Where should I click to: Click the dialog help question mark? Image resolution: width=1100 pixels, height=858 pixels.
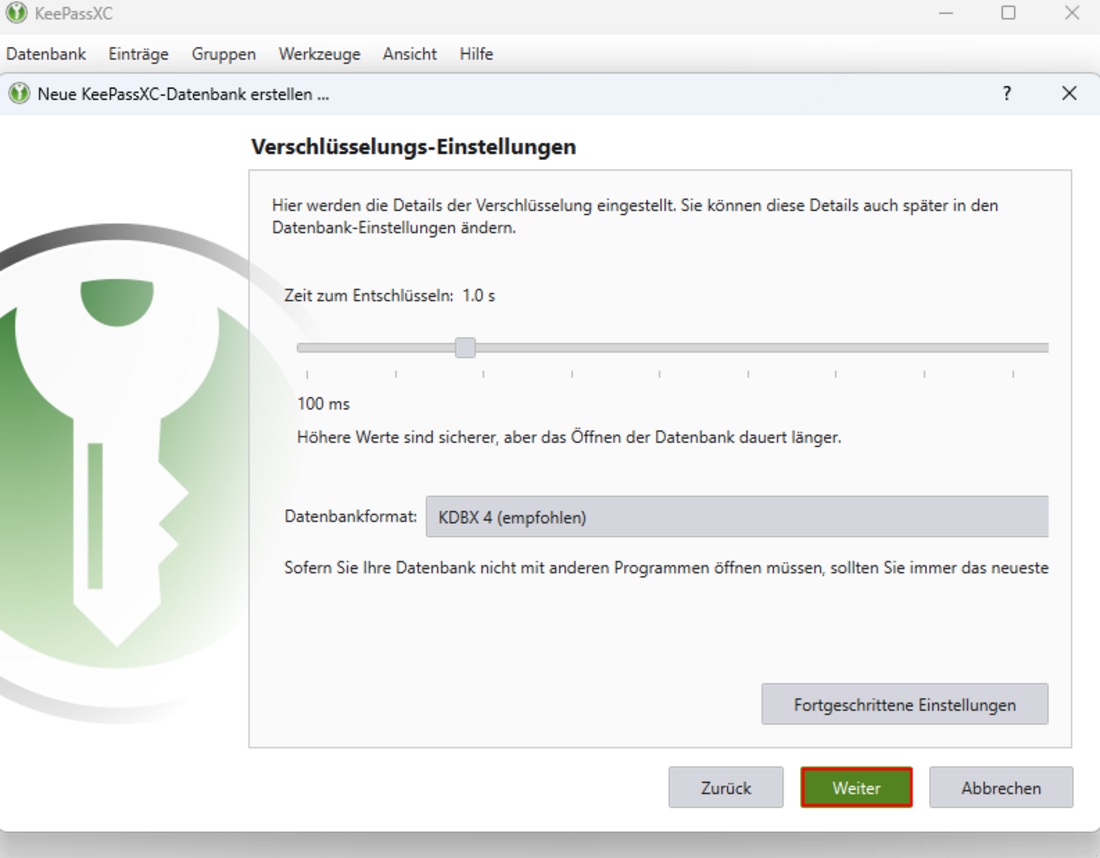click(x=1007, y=93)
